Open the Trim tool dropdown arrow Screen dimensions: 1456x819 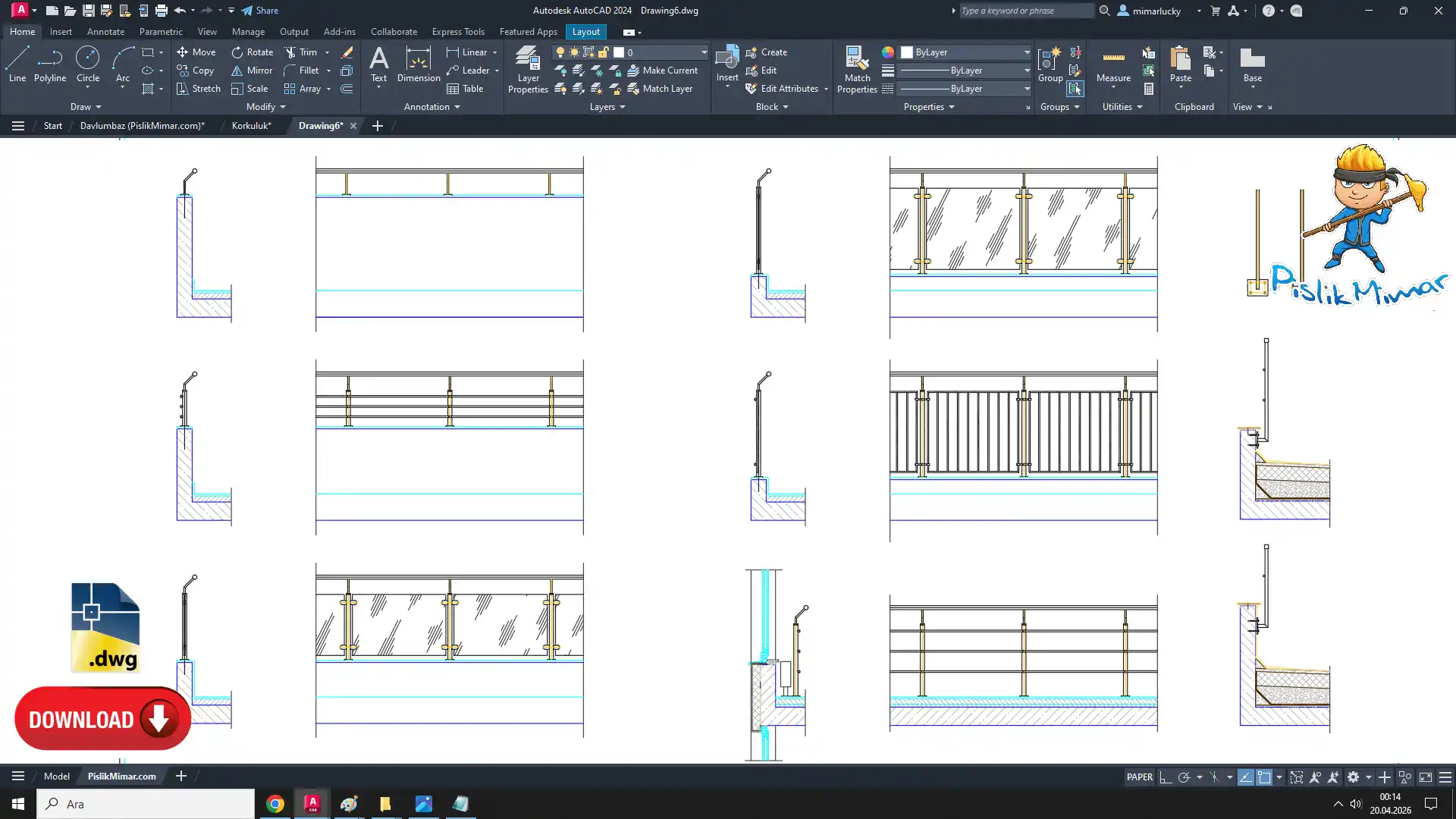pyautogui.click(x=328, y=52)
